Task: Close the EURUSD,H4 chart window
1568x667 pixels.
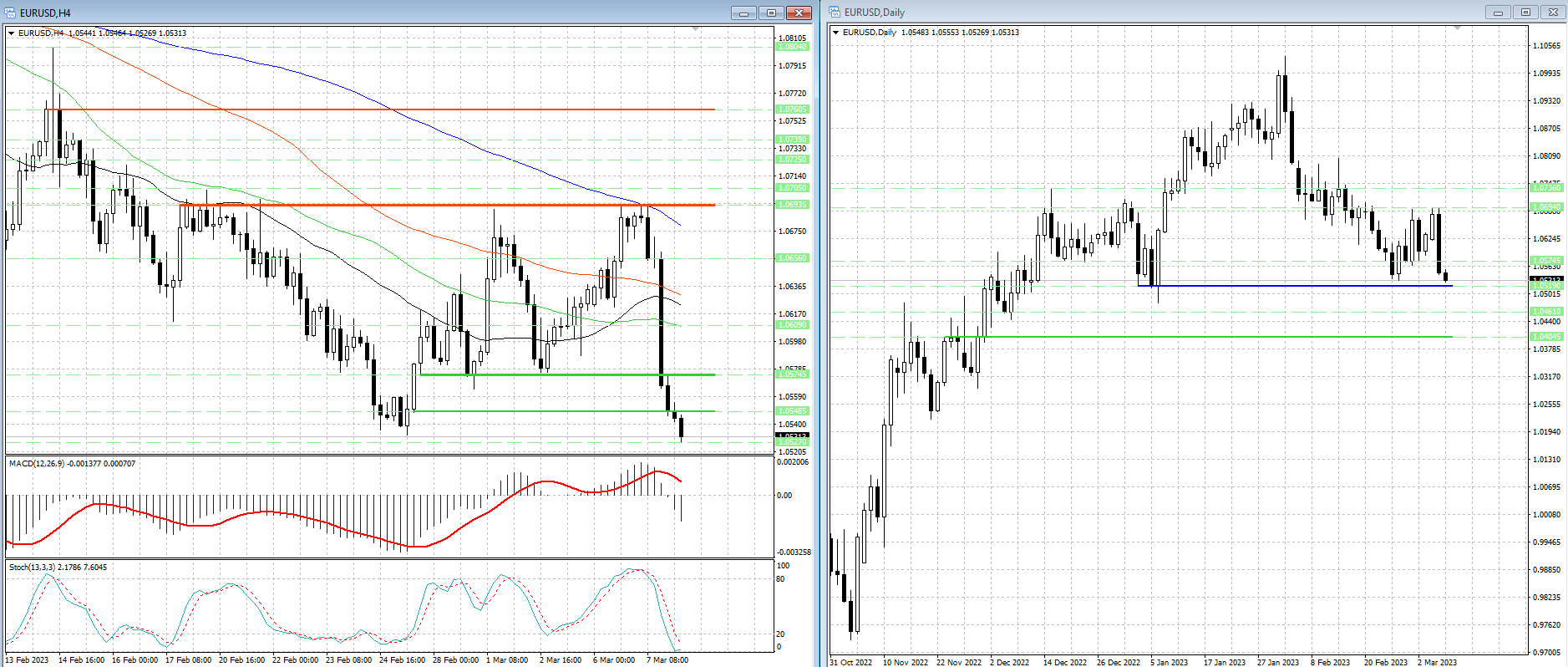Action: pos(799,13)
